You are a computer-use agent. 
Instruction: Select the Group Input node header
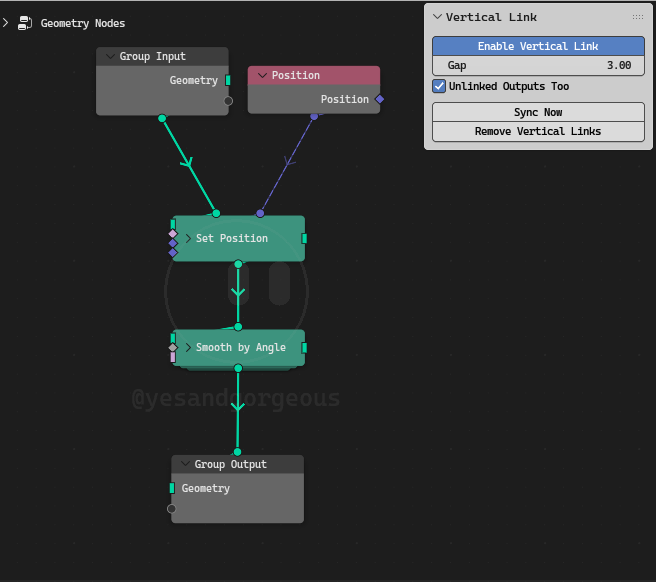162,56
